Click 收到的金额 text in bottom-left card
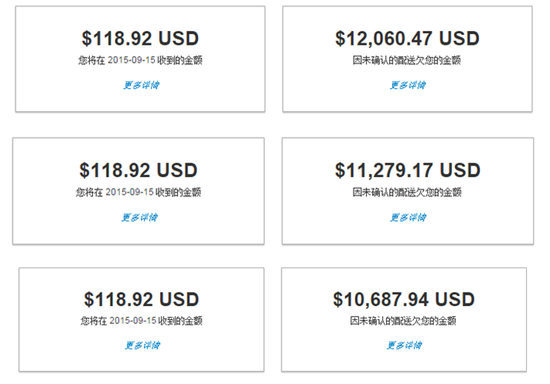The image size is (550, 384). click(180, 321)
